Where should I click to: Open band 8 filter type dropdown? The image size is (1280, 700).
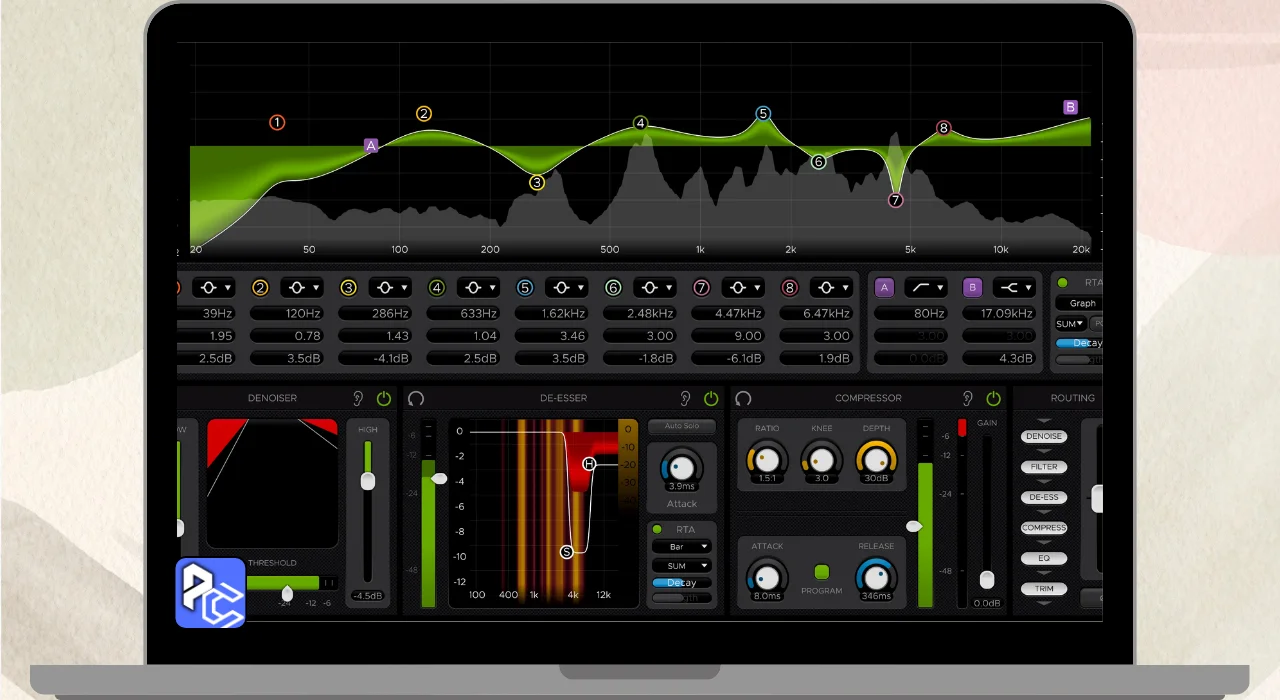[831, 288]
